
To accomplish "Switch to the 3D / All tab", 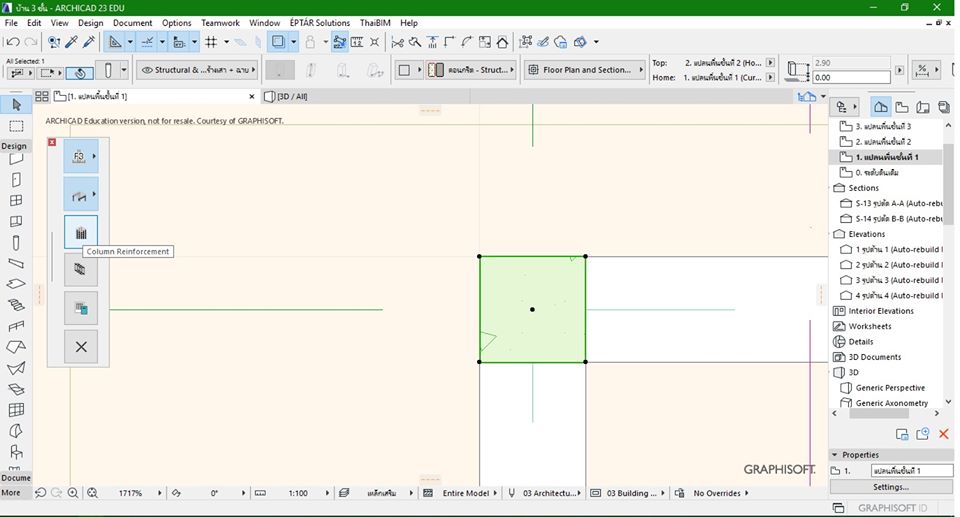I will point(290,97).
